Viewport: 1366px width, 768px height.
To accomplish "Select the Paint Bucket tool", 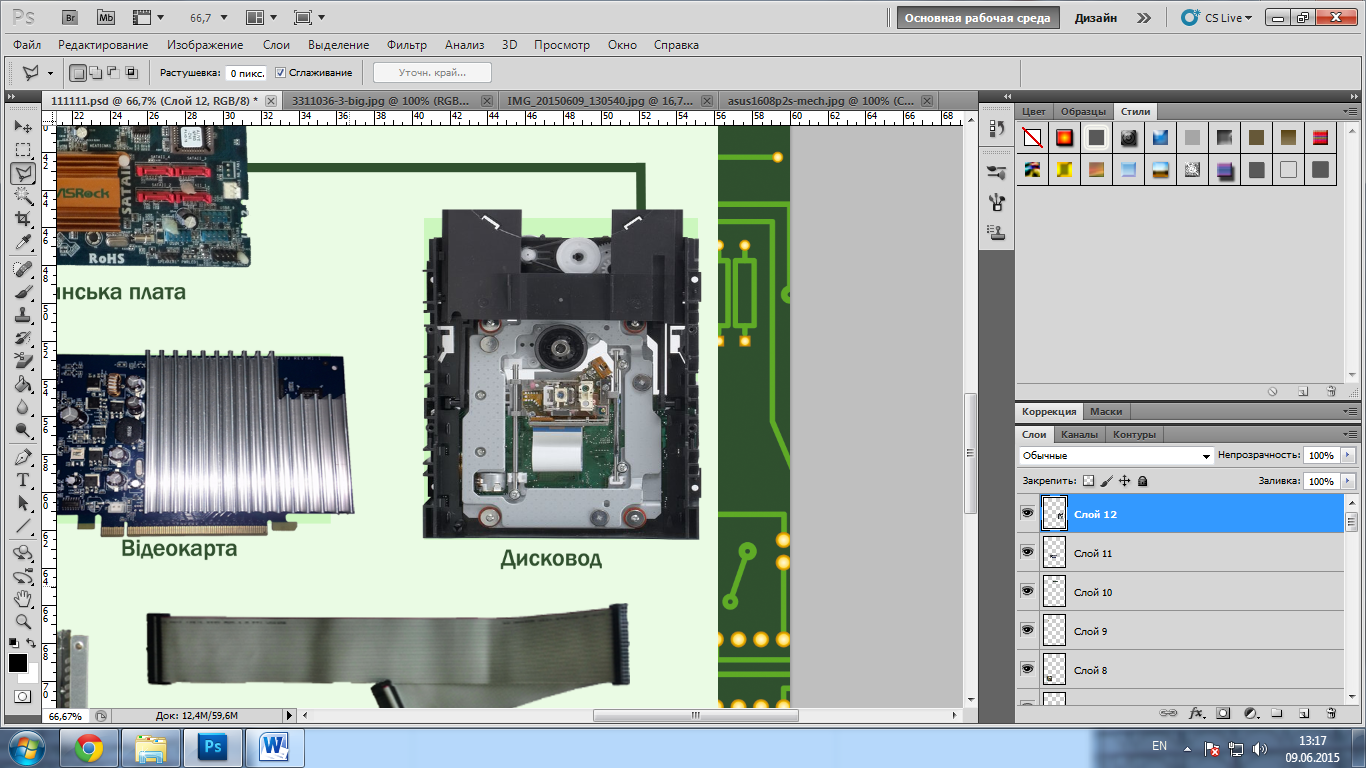I will coord(23,384).
